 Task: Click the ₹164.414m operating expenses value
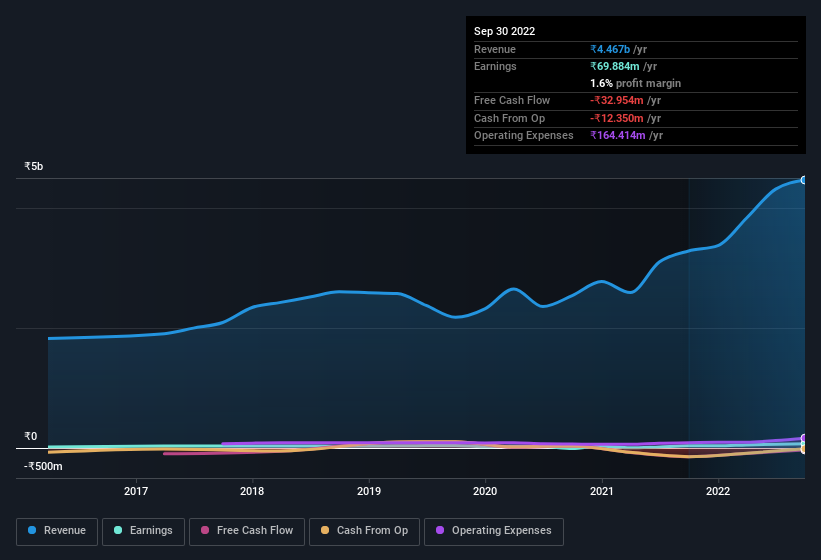point(618,135)
